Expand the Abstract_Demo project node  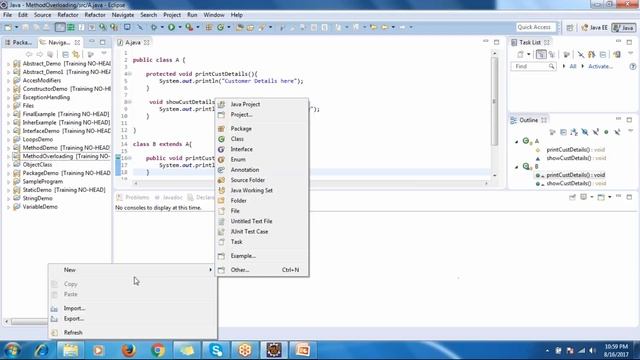click(8, 64)
